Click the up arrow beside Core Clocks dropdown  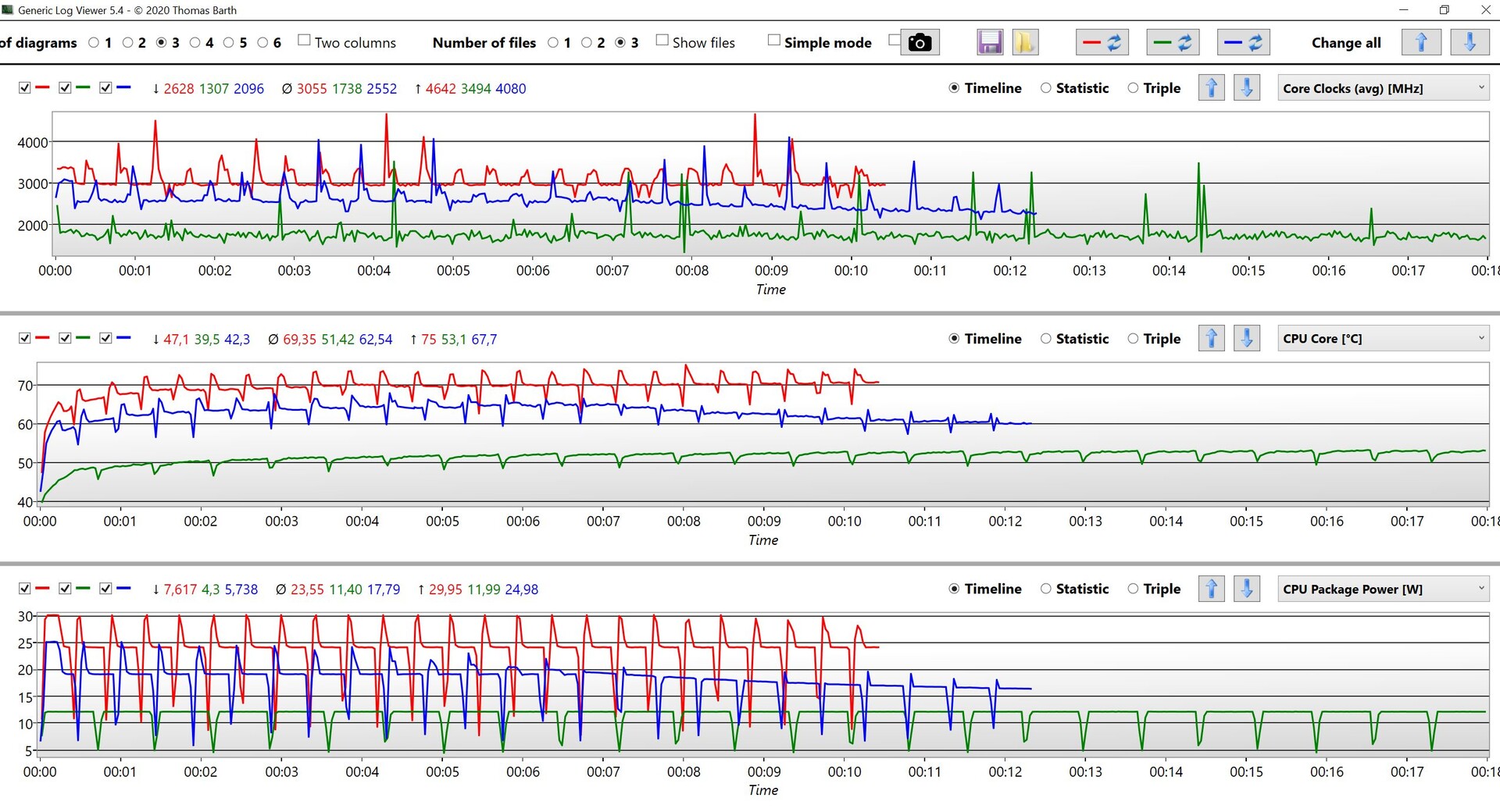coord(1211,88)
